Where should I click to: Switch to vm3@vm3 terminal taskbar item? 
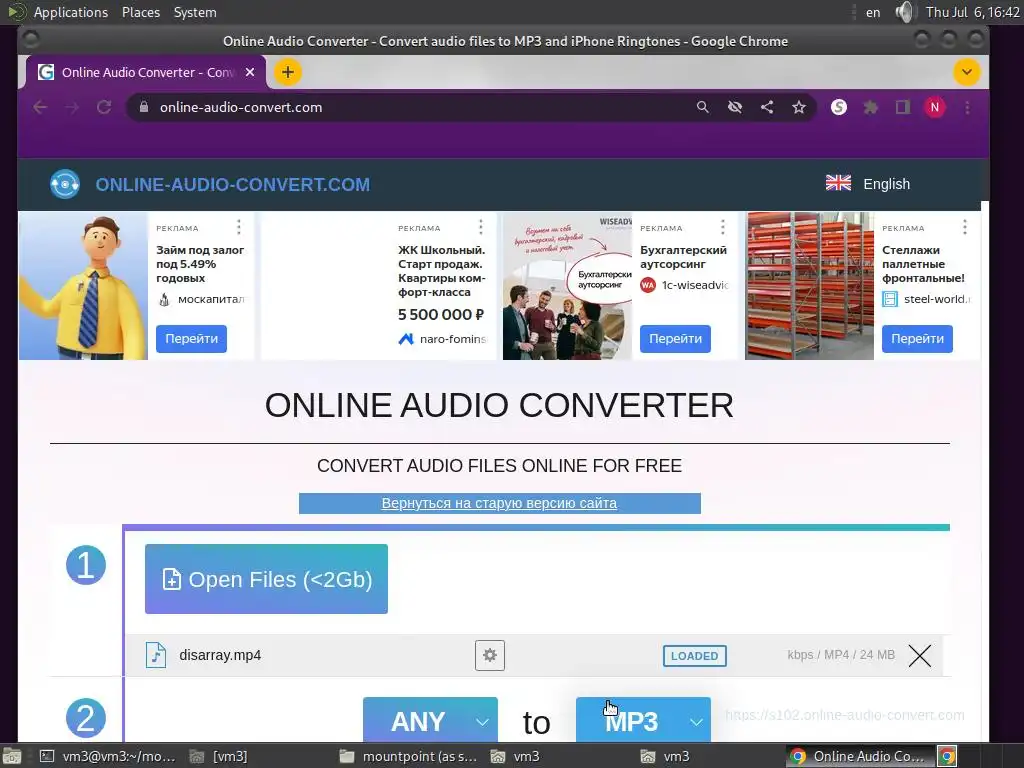click(x=108, y=756)
